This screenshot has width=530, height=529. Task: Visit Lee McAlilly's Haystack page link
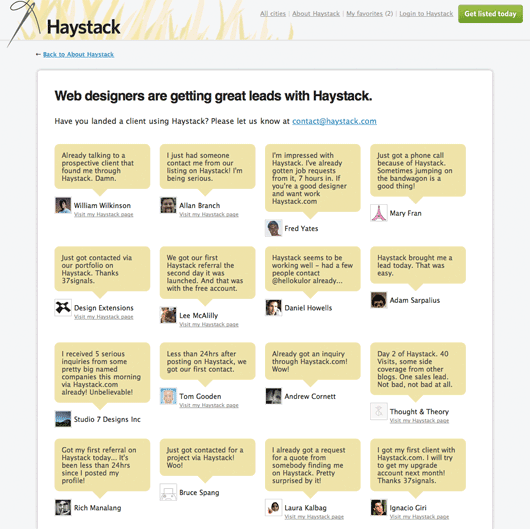click(x=209, y=324)
